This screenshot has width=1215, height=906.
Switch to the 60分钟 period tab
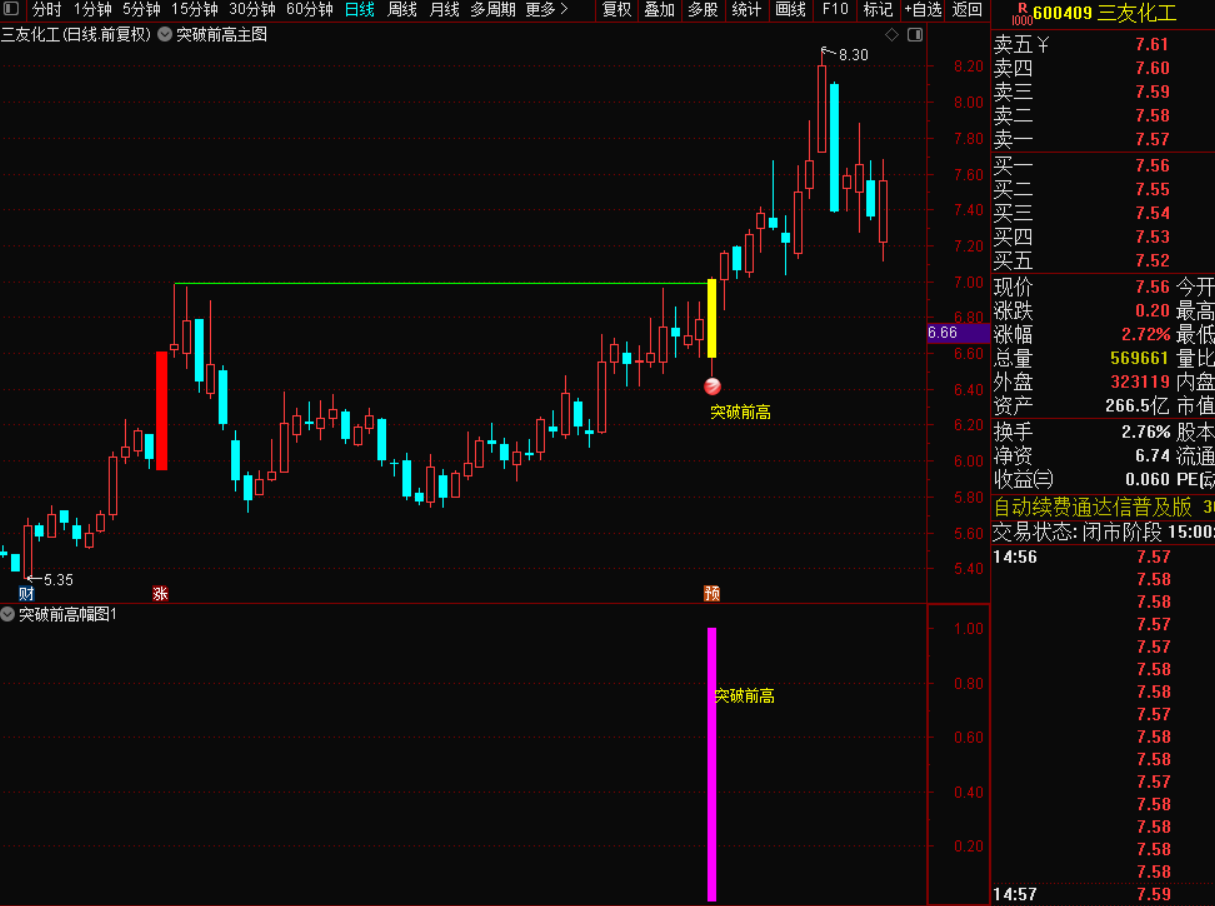pyautogui.click(x=309, y=10)
